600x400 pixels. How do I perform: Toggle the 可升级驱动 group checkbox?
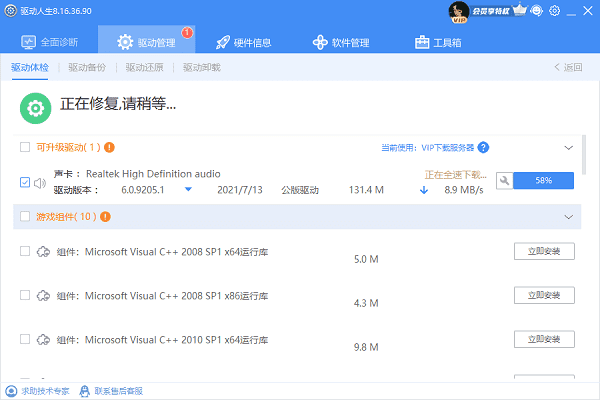pyautogui.click(x=25, y=147)
